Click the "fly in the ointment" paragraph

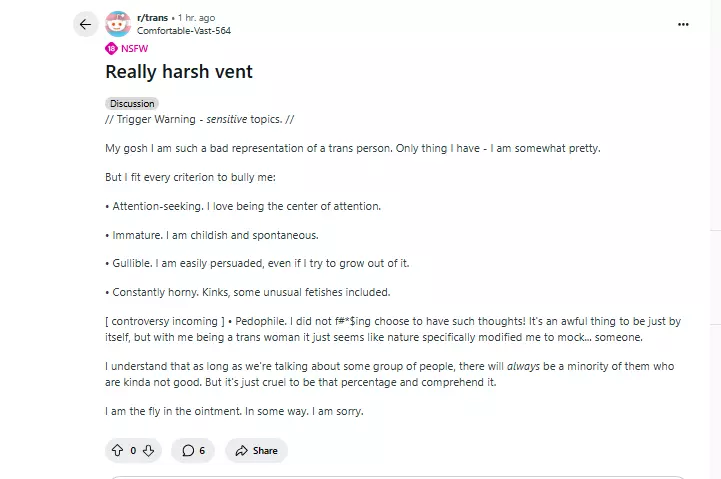point(234,411)
